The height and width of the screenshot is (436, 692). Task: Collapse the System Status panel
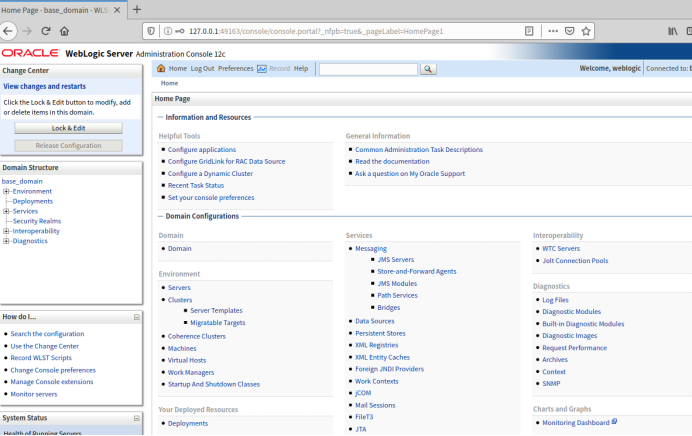click(x=137, y=418)
